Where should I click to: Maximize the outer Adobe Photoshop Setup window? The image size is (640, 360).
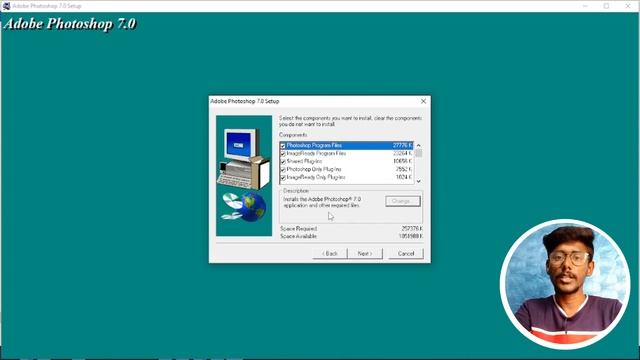click(607, 6)
